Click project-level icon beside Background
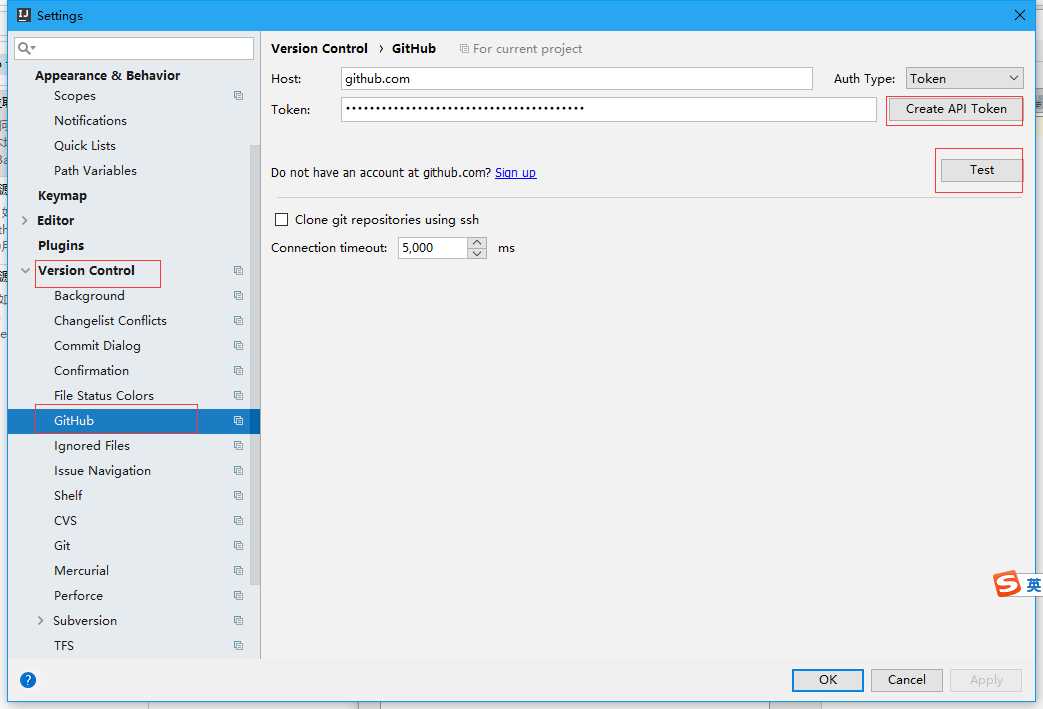This screenshot has width=1043, height=709. tap(238, 295)
